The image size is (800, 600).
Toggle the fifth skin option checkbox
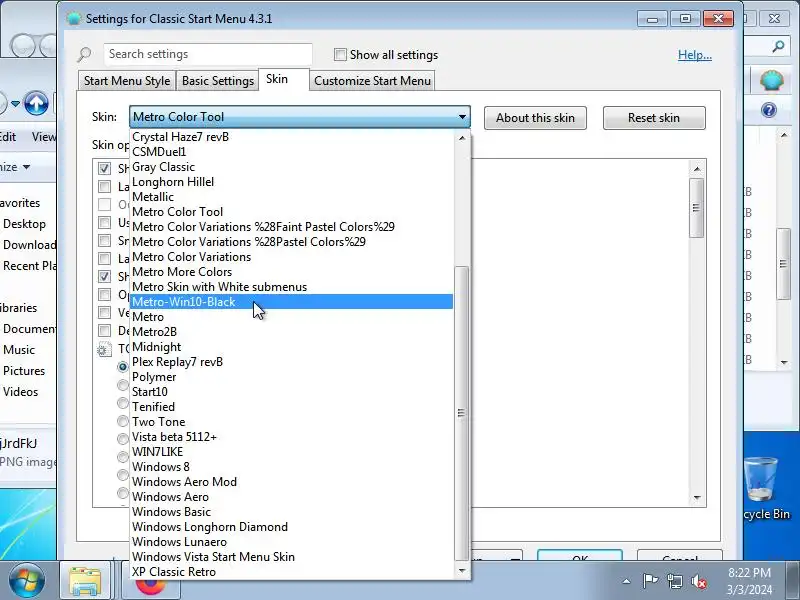pyautogui.click(x=105, y=240)
